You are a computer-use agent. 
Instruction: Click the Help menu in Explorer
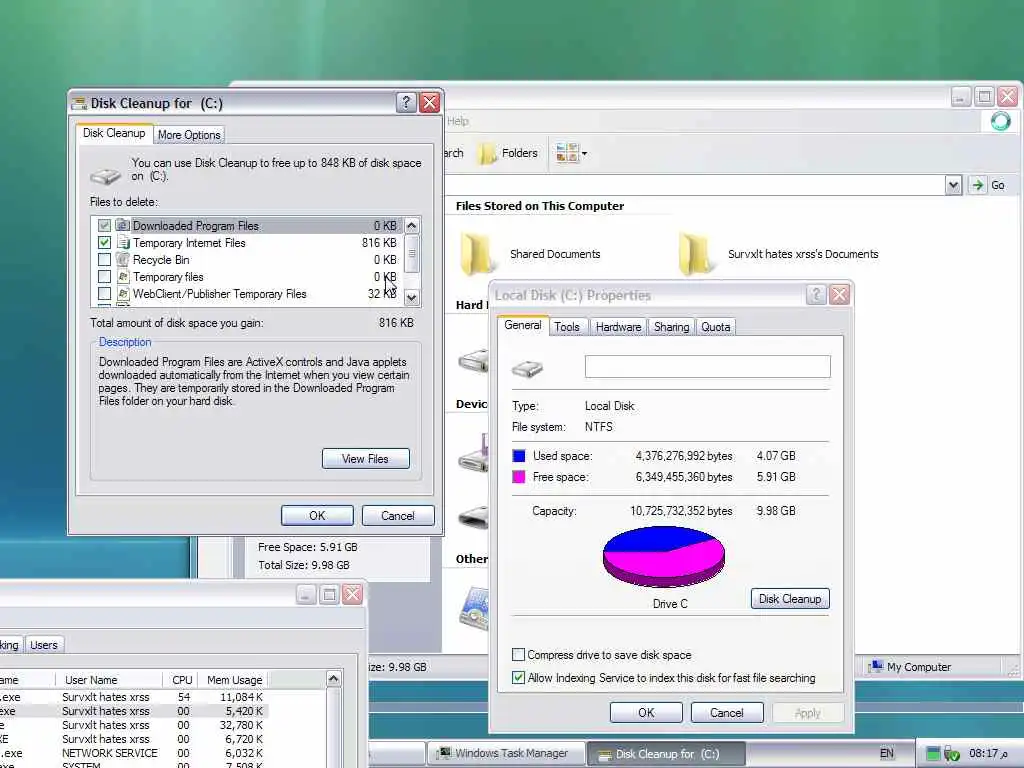tap(458, 121)
